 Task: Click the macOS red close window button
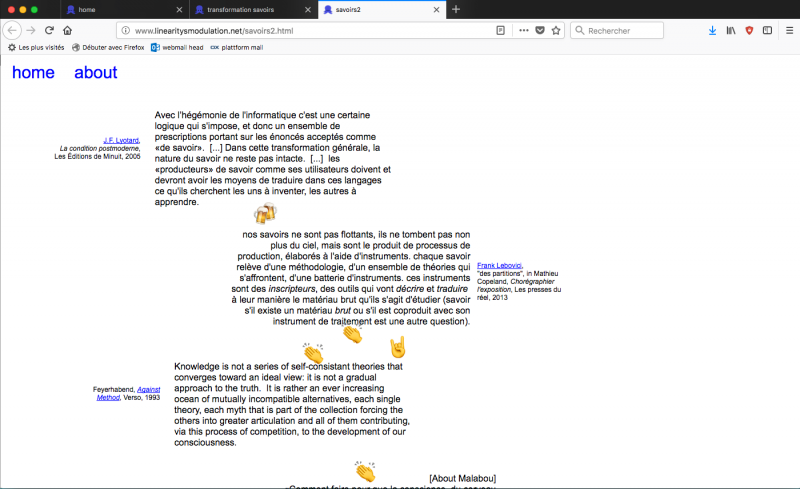point(11,10)
